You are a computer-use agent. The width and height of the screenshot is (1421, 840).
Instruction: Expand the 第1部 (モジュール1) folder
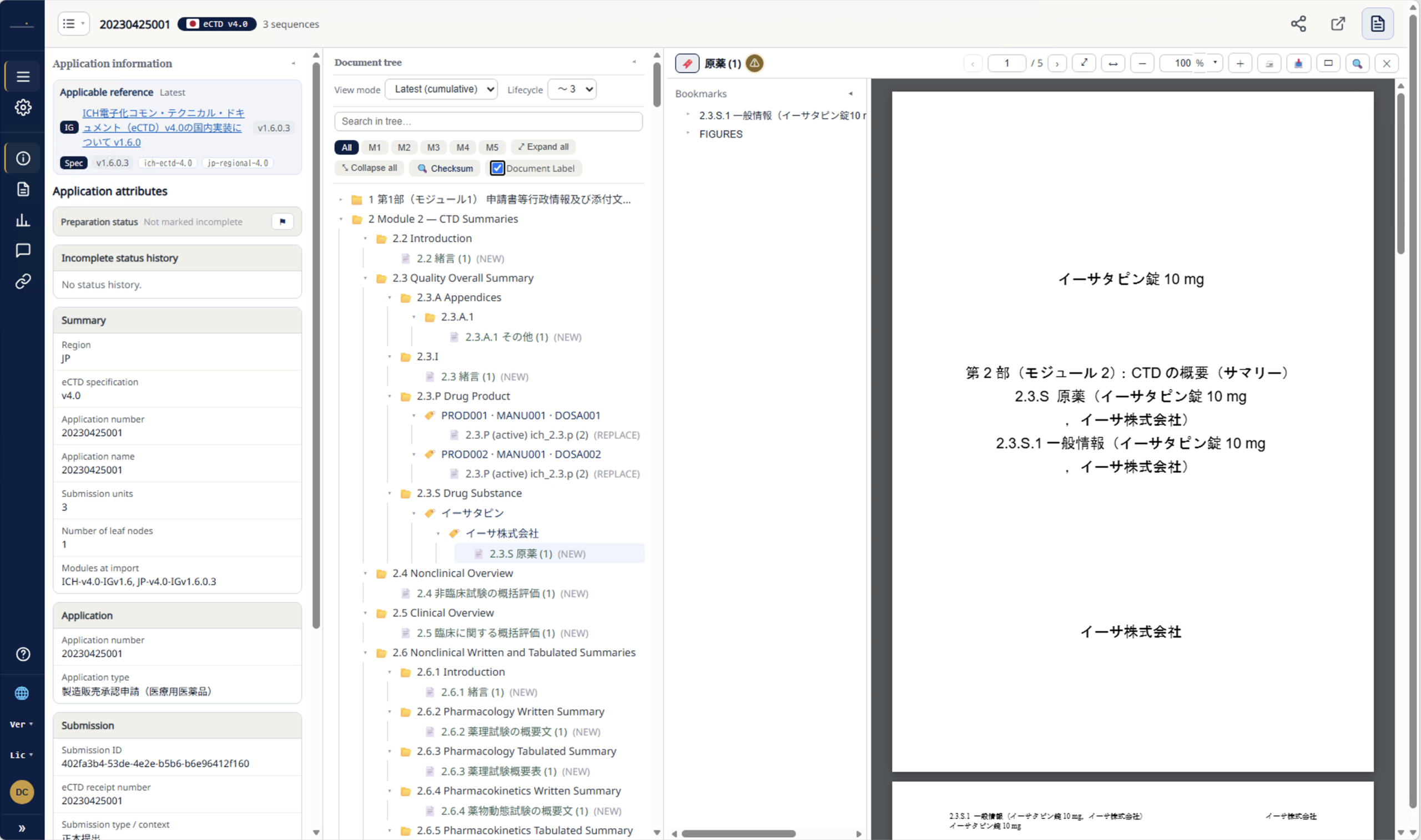coord(341,199)
